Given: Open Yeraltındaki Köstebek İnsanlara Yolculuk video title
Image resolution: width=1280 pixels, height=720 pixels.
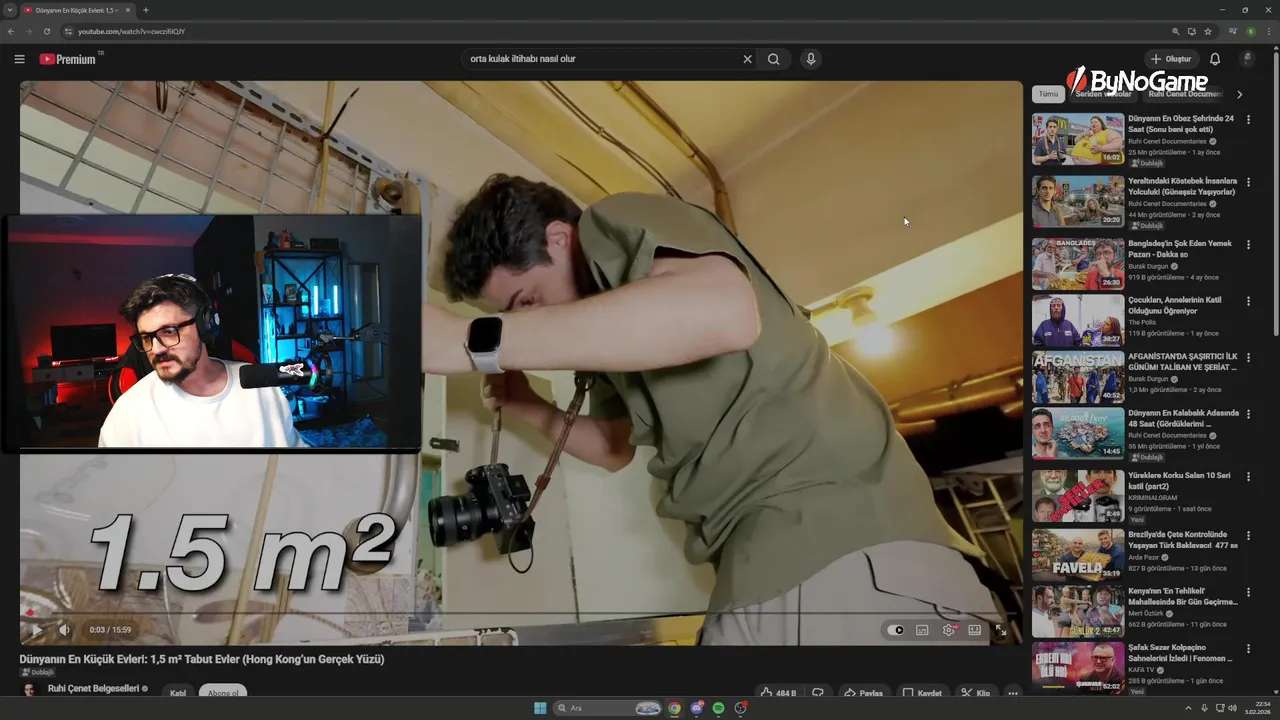Looking at the screenshot, I should pyautogui.click(x=1183, y=186).
